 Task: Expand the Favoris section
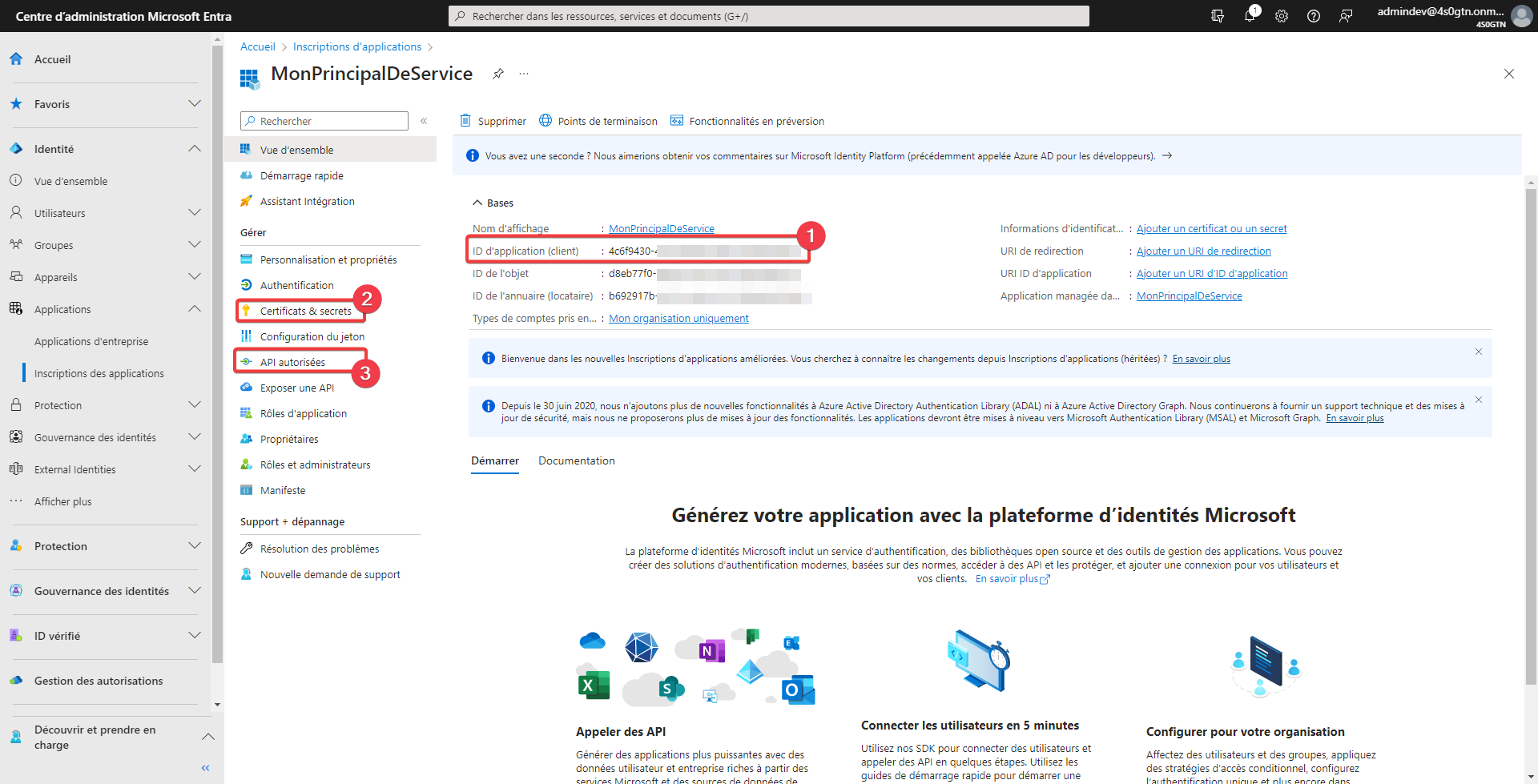point(194,104)
